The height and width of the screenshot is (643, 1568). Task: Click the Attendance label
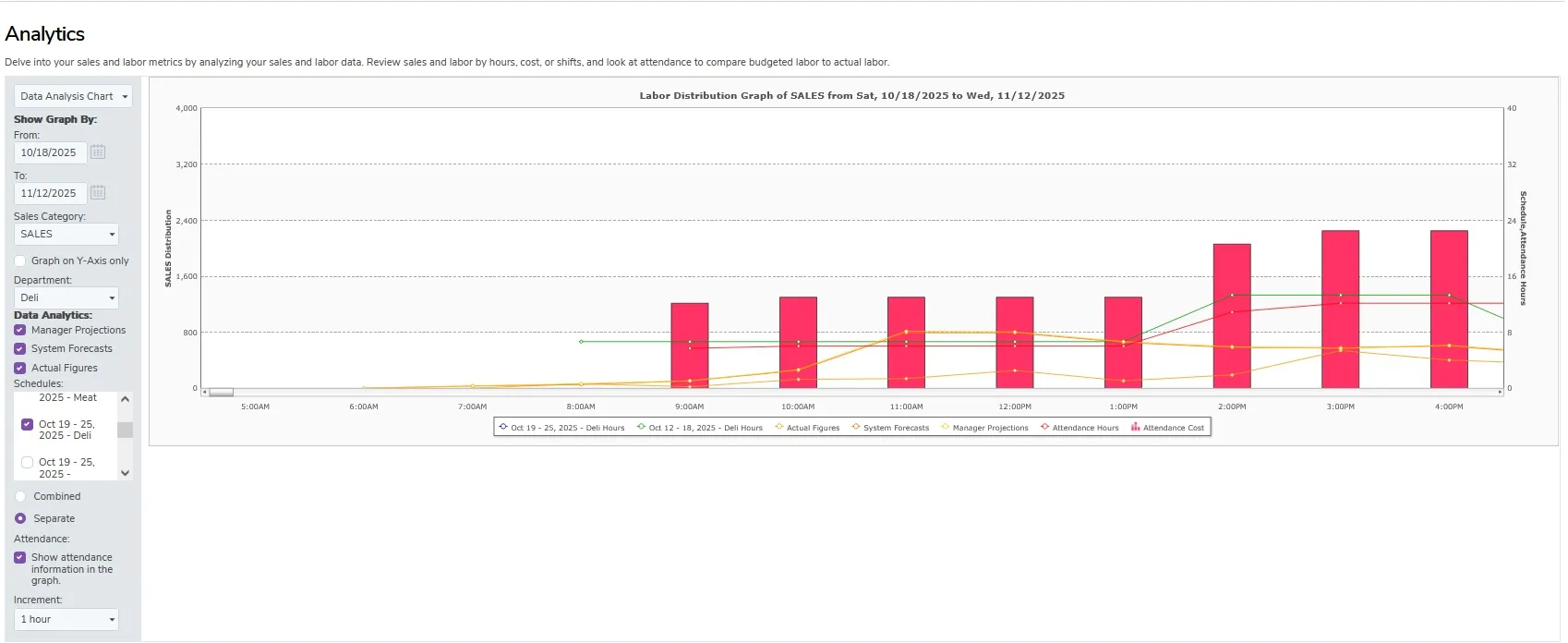42,539
